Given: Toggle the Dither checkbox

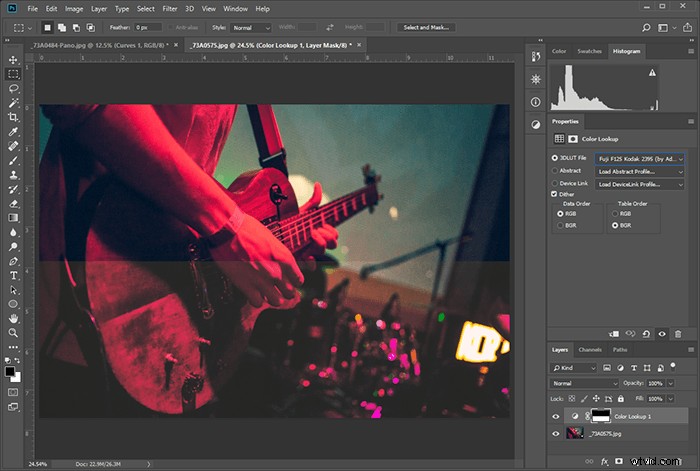Looking at the screenshot, I should tap(554, 194).
